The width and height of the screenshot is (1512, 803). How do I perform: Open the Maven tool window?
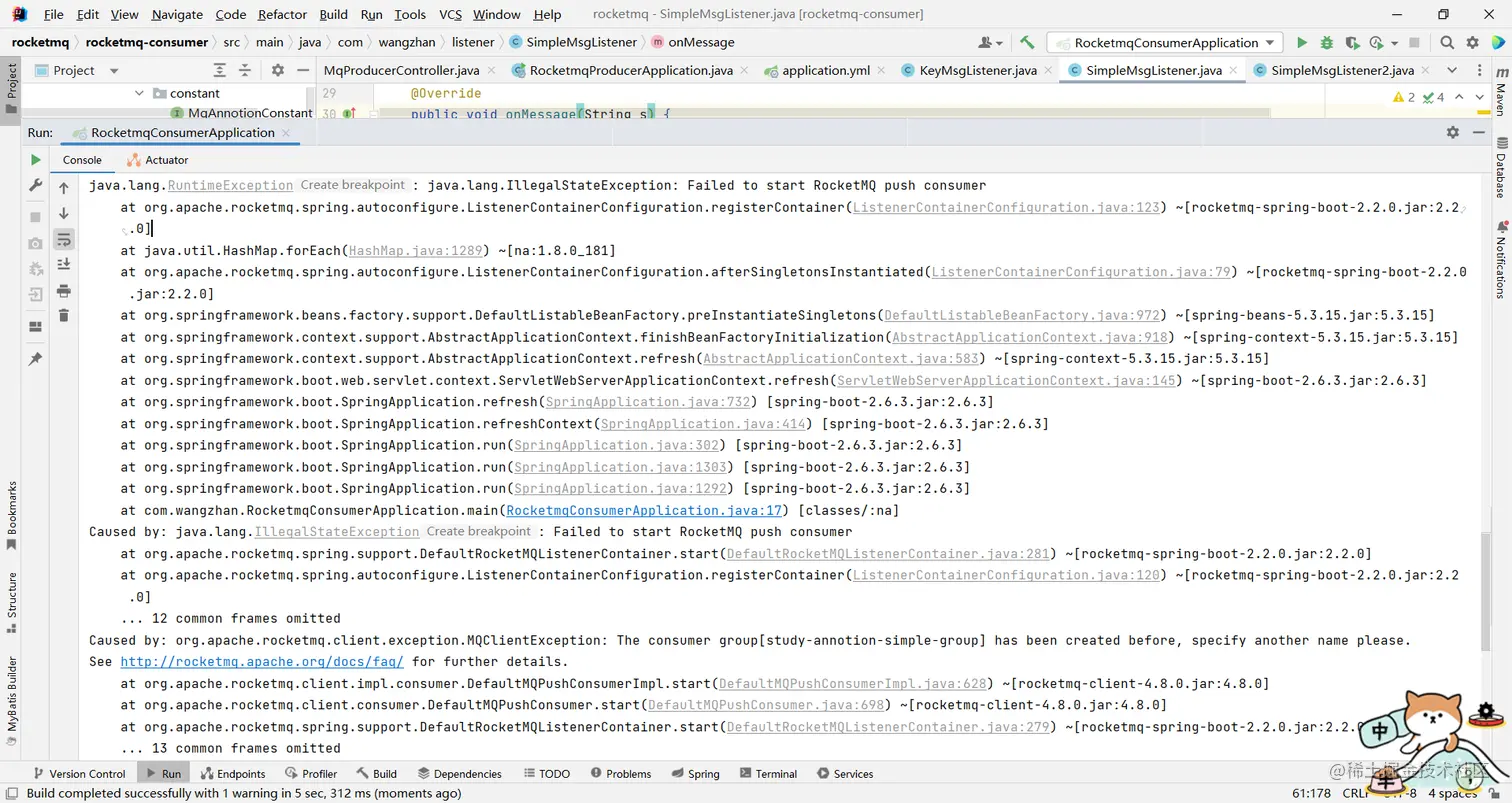tap(1500, 93)
